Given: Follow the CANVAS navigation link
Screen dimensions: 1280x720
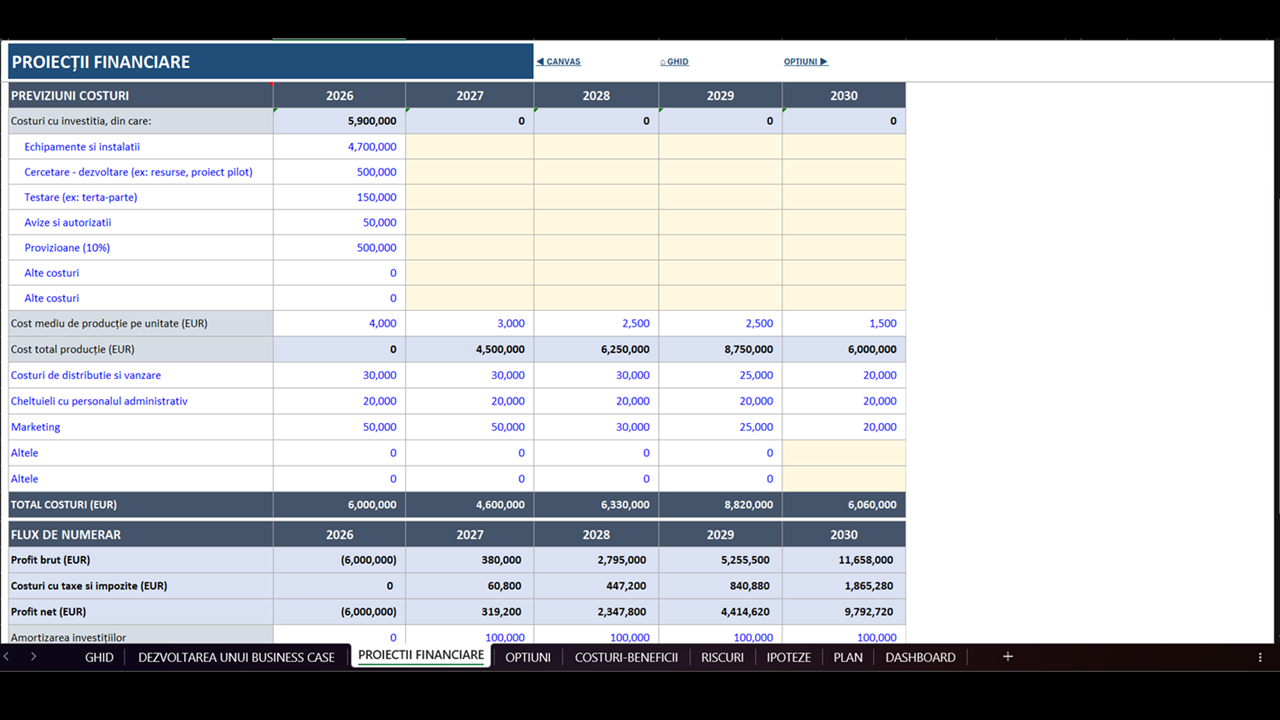Looking at the screenshot, I should pyautogui.click(x=558, y=62).
